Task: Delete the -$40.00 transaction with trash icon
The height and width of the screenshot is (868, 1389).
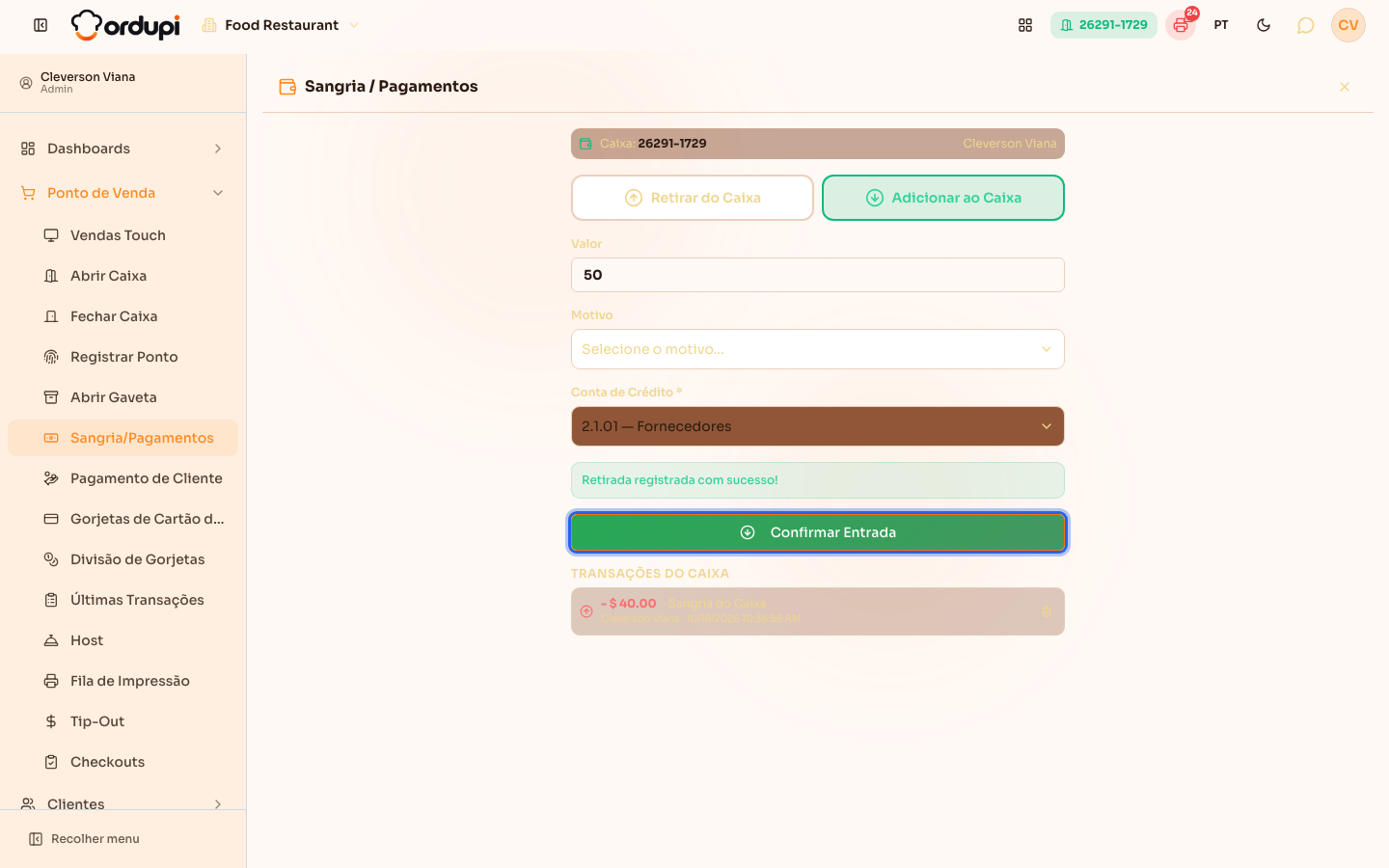Action: pos(1048,611)
